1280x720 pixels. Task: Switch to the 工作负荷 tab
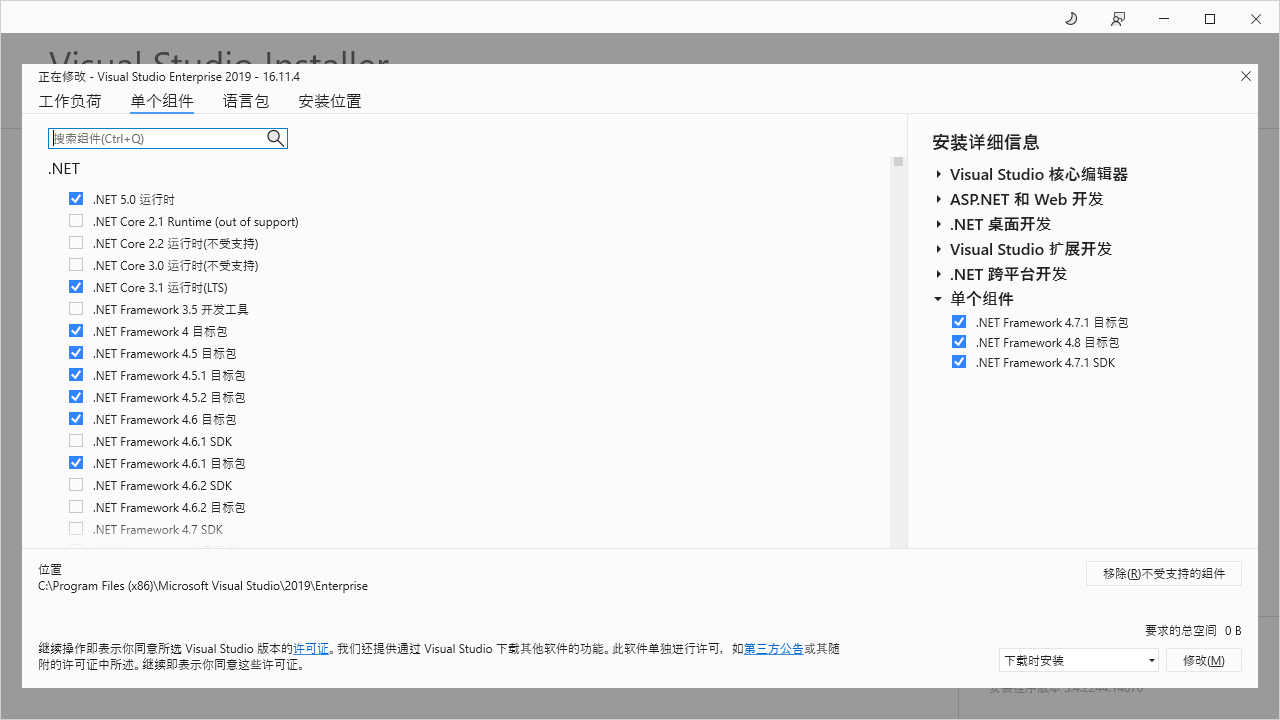click(x=70, y=101)
